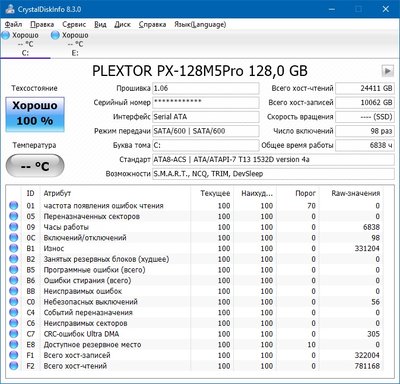Click status circle for attribute B5
This screenshot has width=400, height=384.
[x=14, y=270]
